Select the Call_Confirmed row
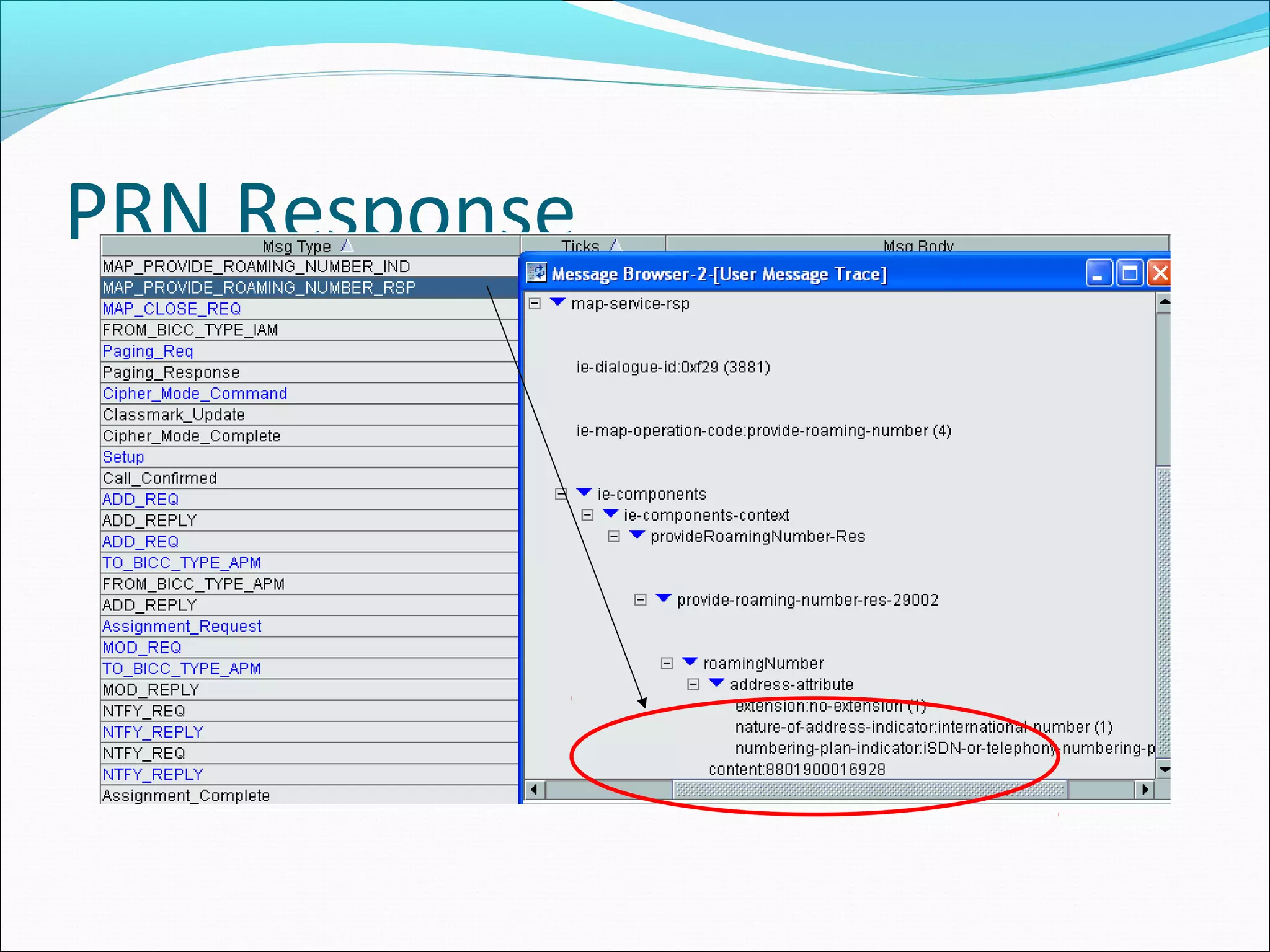 tap(309, 478)
